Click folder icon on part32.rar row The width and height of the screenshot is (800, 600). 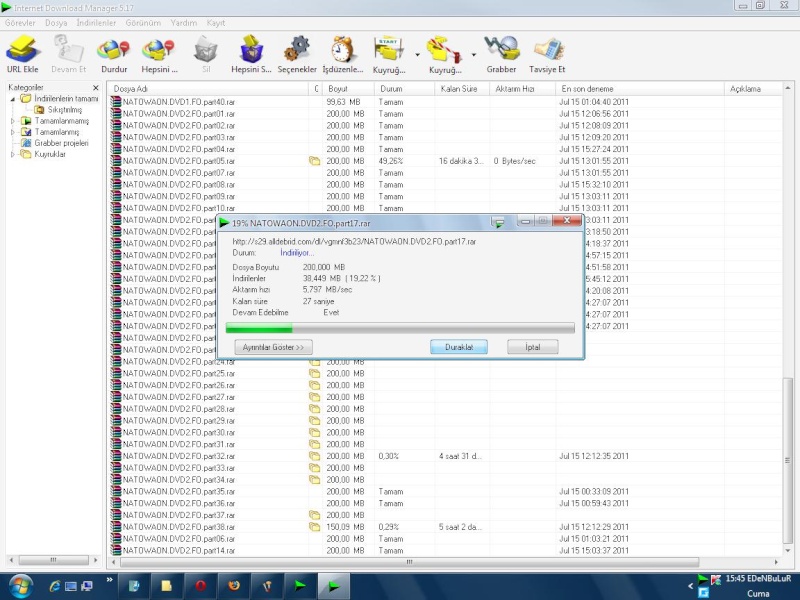(x=314, y=456)
